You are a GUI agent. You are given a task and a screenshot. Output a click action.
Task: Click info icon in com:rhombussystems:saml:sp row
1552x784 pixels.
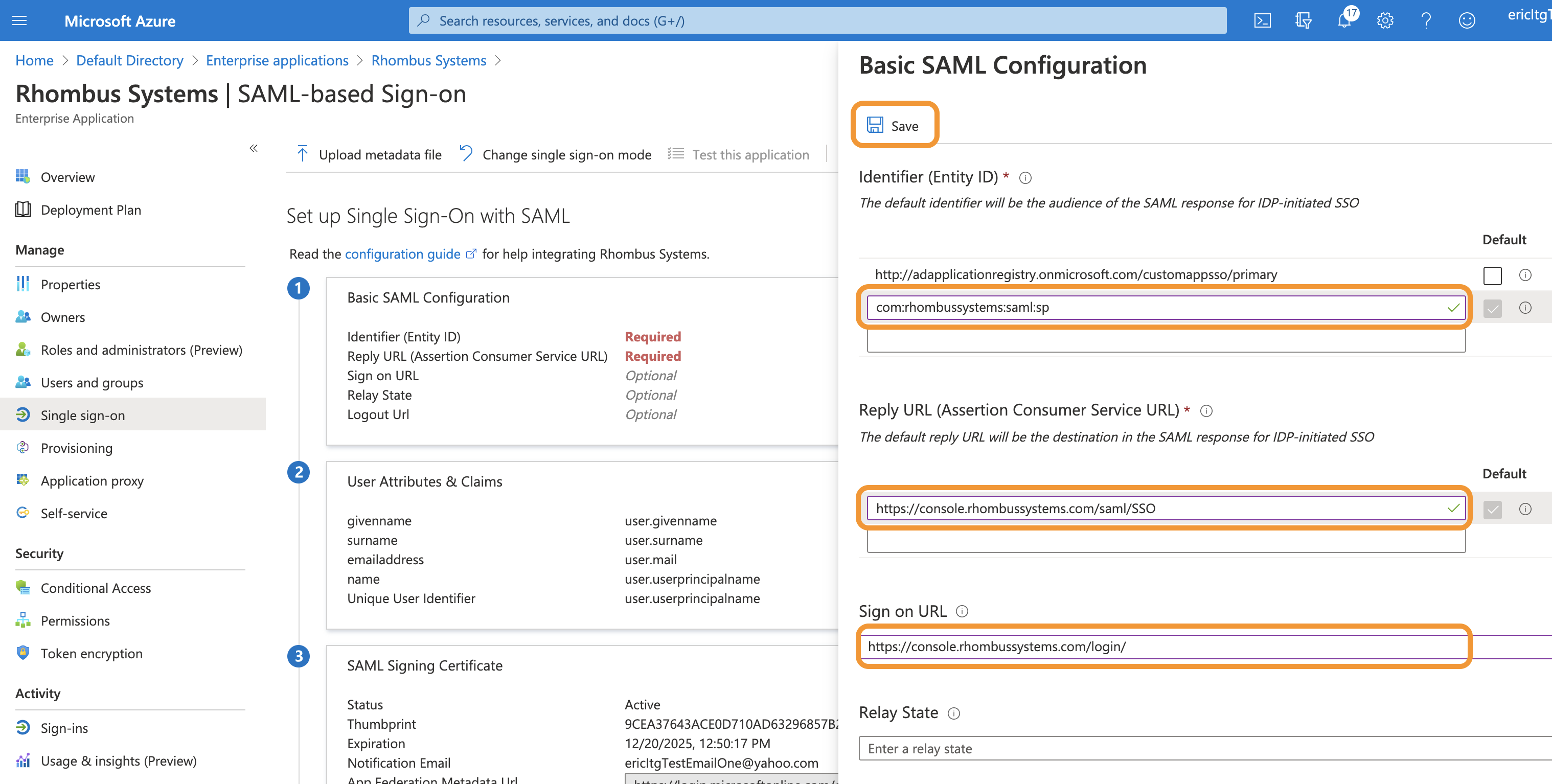(x=1525, y=308)
